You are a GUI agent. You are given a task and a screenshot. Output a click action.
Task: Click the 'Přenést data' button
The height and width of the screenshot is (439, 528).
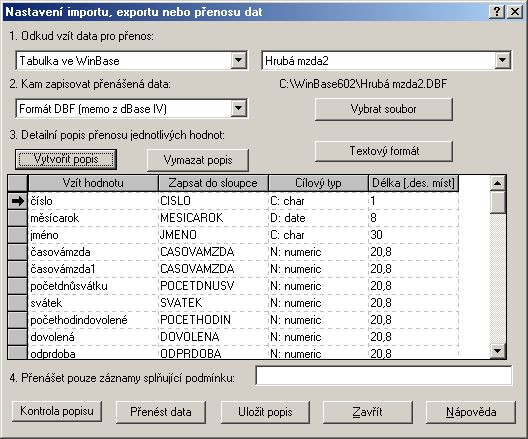[161, 412]
